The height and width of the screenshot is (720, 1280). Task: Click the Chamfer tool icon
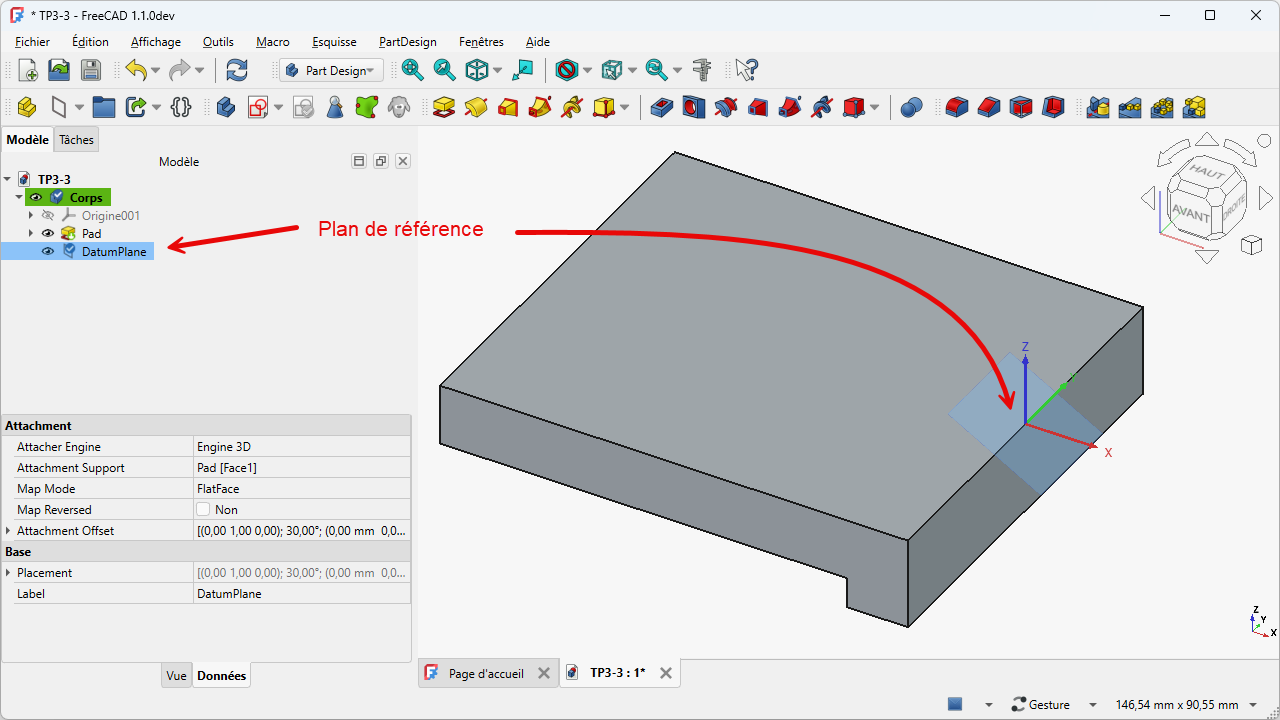point(989,107)
